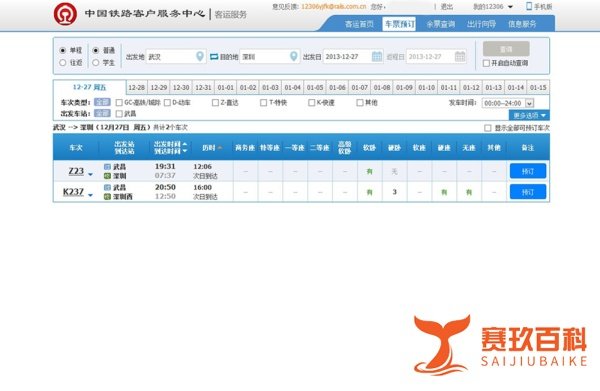Check 武昌 departure station filter
This screenshot has height=391, width=600.
coord(119,114)
